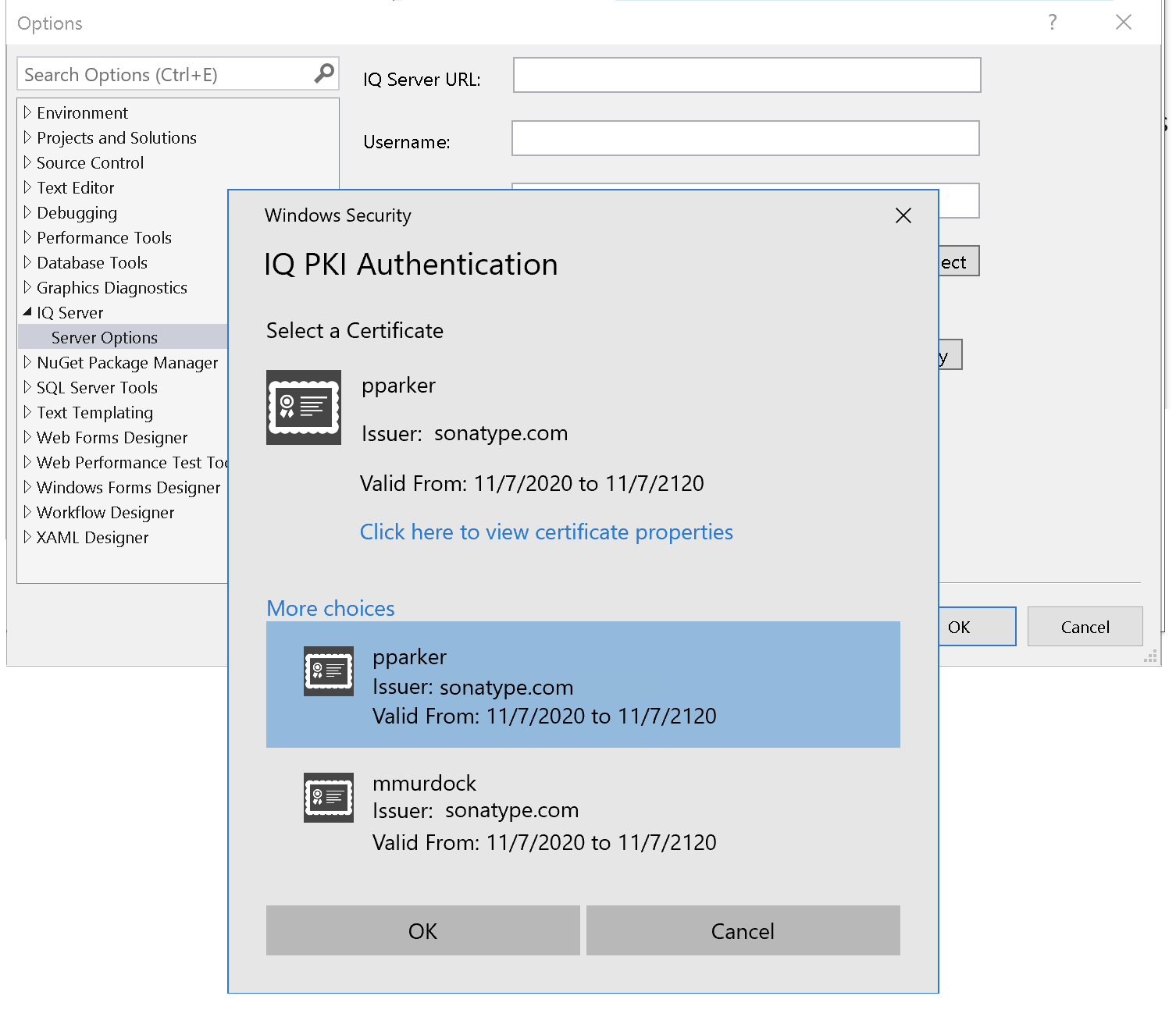Expand the Debugging node
The height and width of the screenshot is (1010, 1176).
[27, 212]
